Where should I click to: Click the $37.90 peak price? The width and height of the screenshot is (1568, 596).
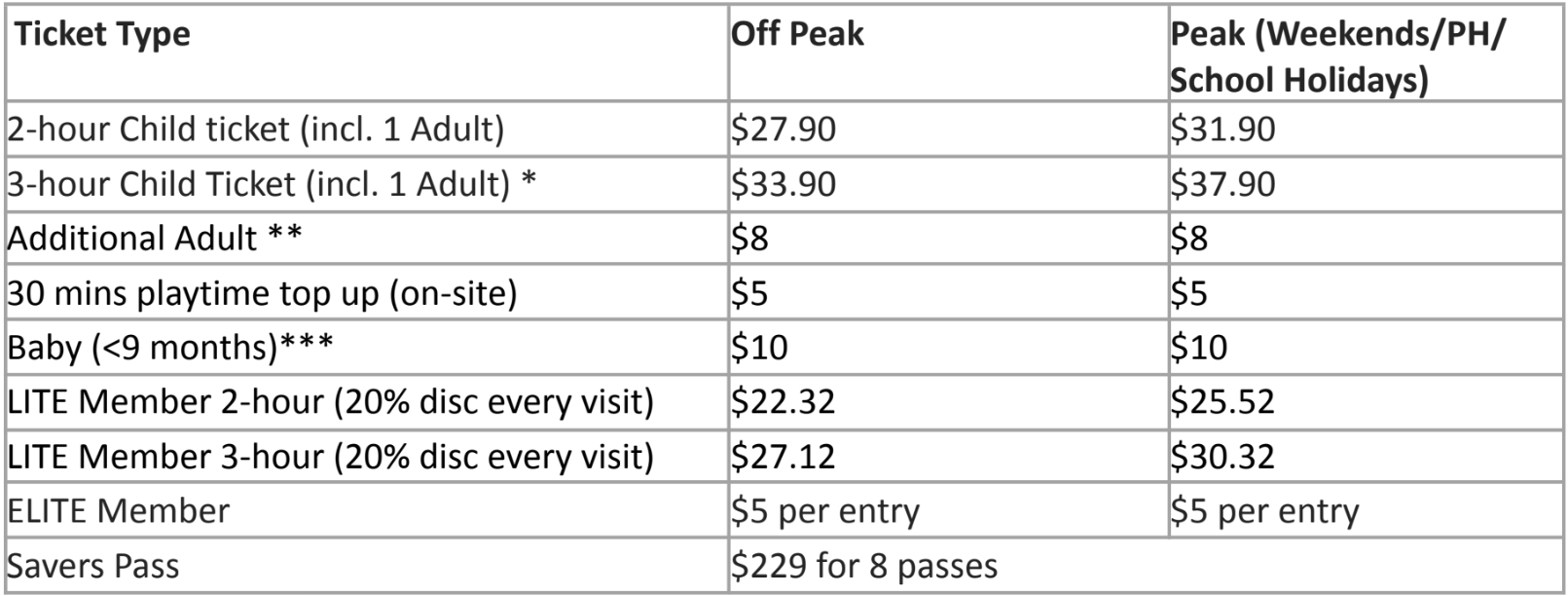tap(1222, 184)
